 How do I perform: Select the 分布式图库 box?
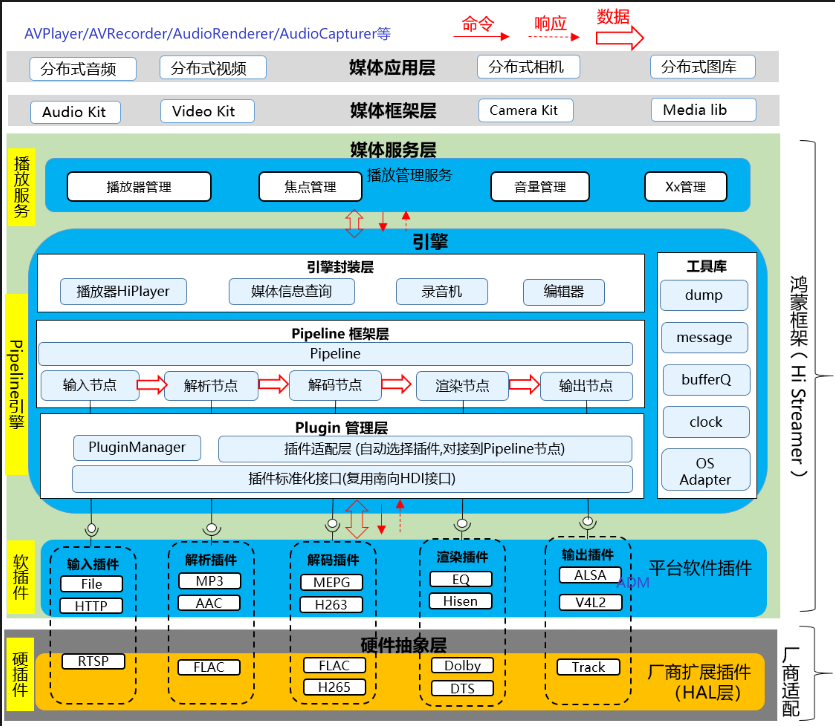702,67
